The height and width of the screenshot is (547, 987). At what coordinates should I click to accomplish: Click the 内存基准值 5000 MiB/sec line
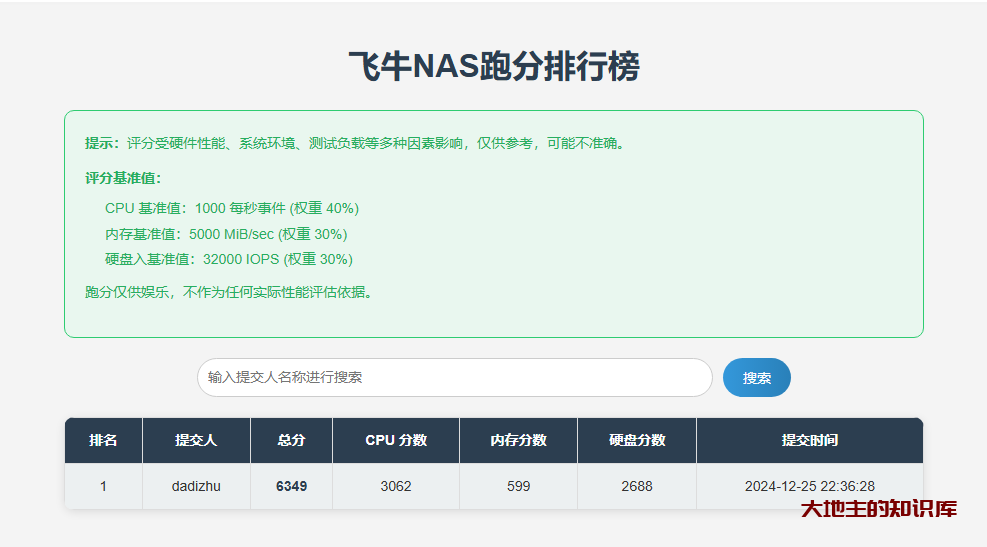[x=226, y=234]
